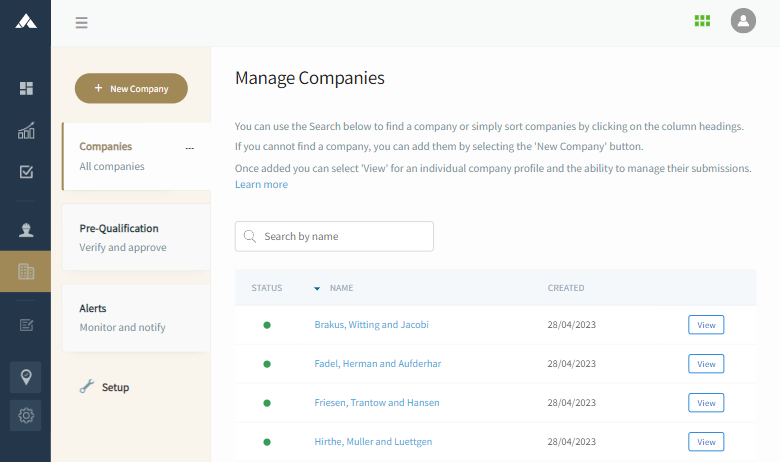Open the settings gear icon in sidebar
The image size is (780, 462).
26,415
